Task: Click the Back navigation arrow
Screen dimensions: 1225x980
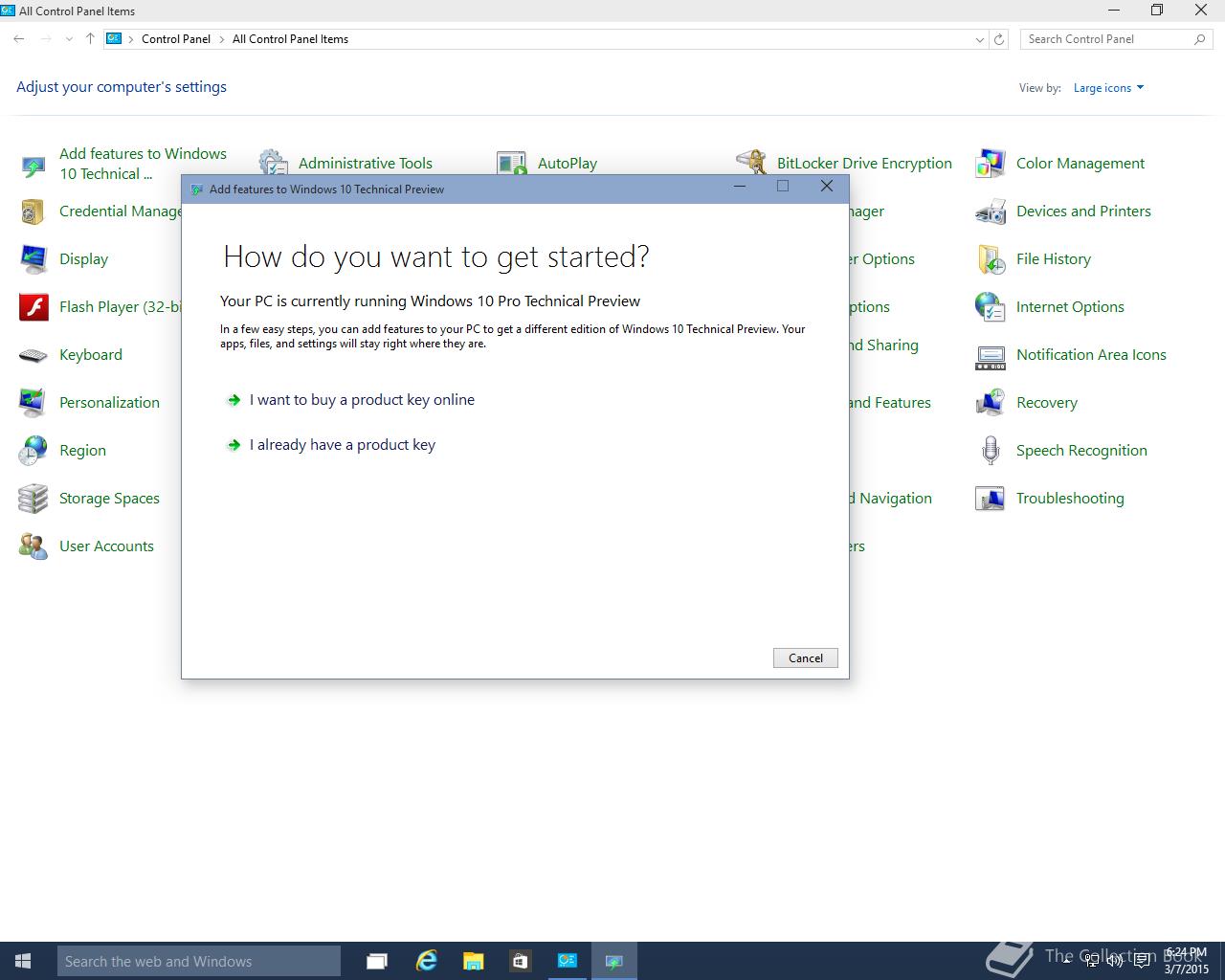Action: (19, 39)
